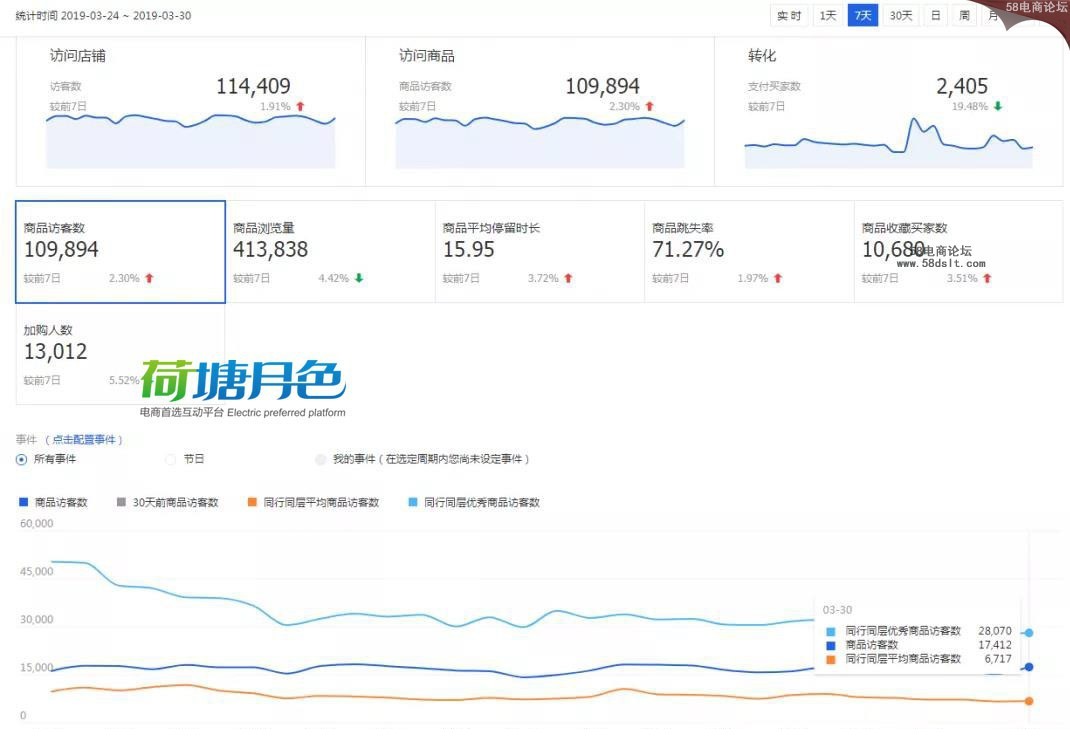Screen dimensions: 1070x752
Task: Toggle the 同行同层平均商品访客数 legend swatch
Action: tap(252, 502)
